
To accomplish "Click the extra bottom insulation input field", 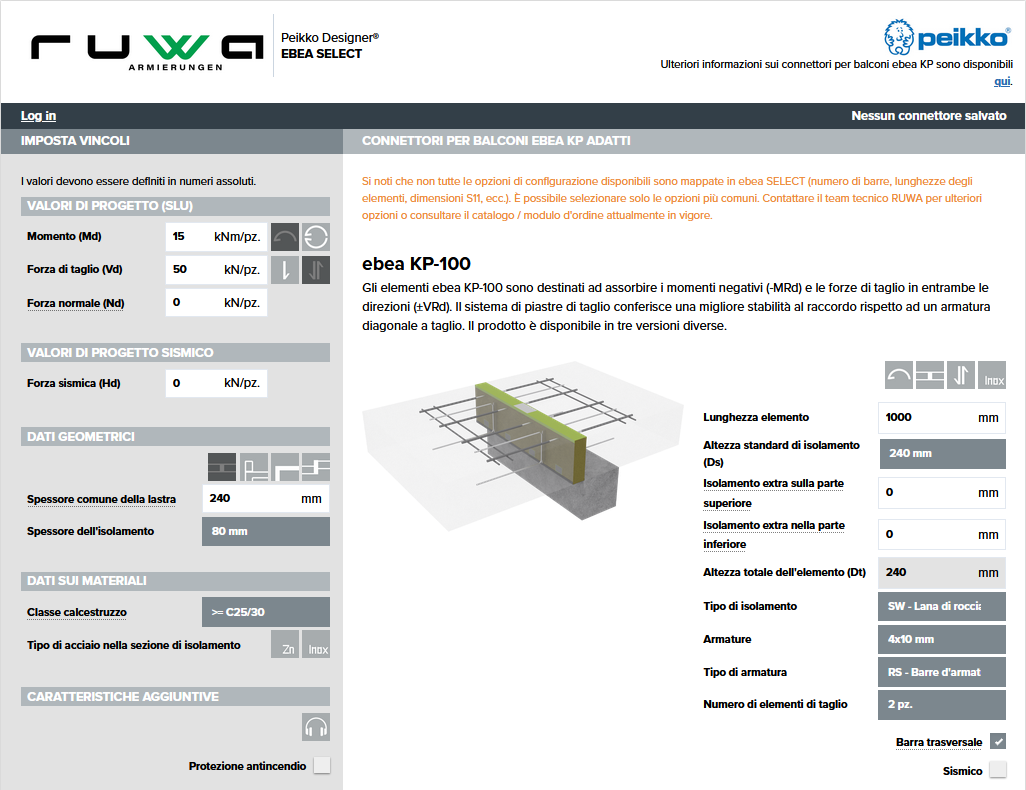I will (x=942, y=535).
